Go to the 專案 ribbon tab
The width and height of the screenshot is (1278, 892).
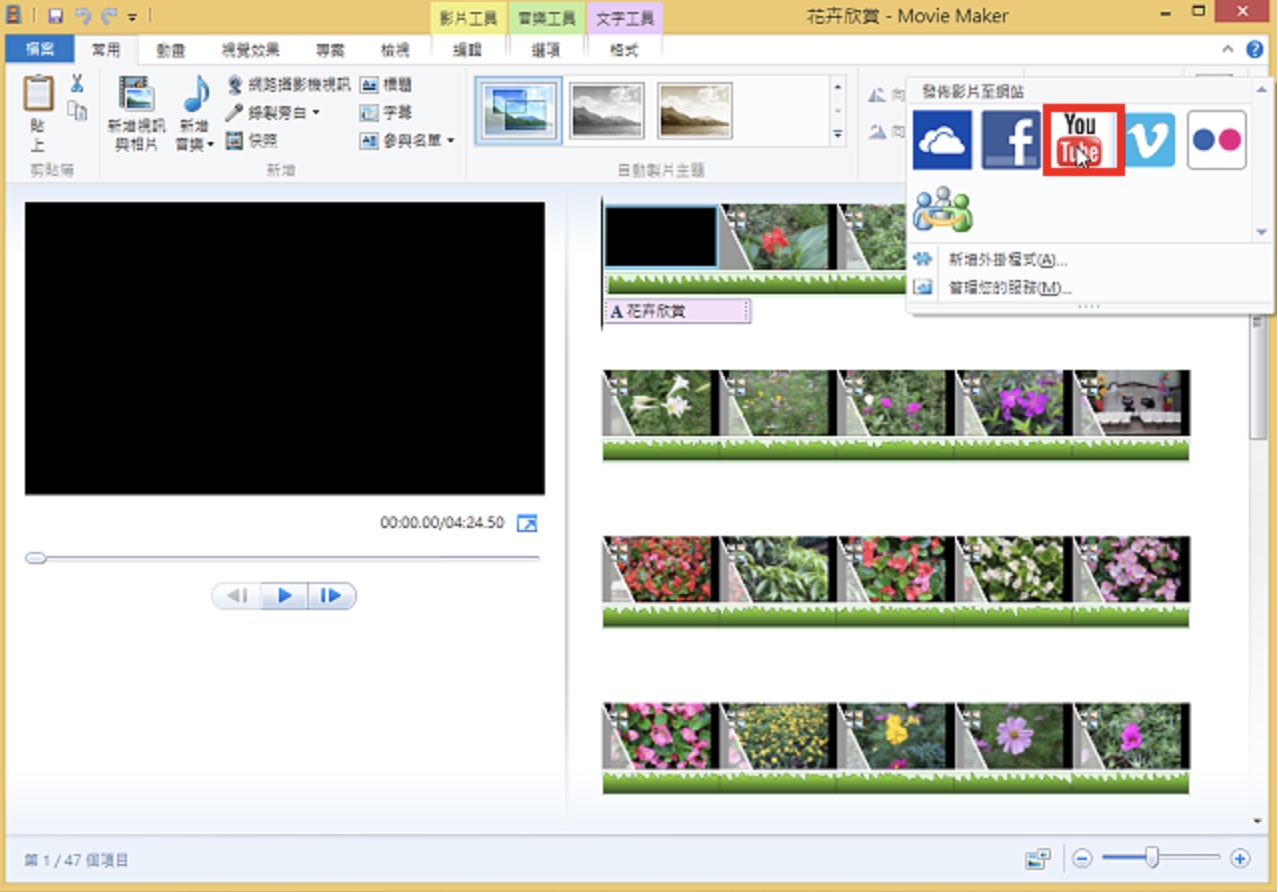pyautogui.click(x=331, y=49)
